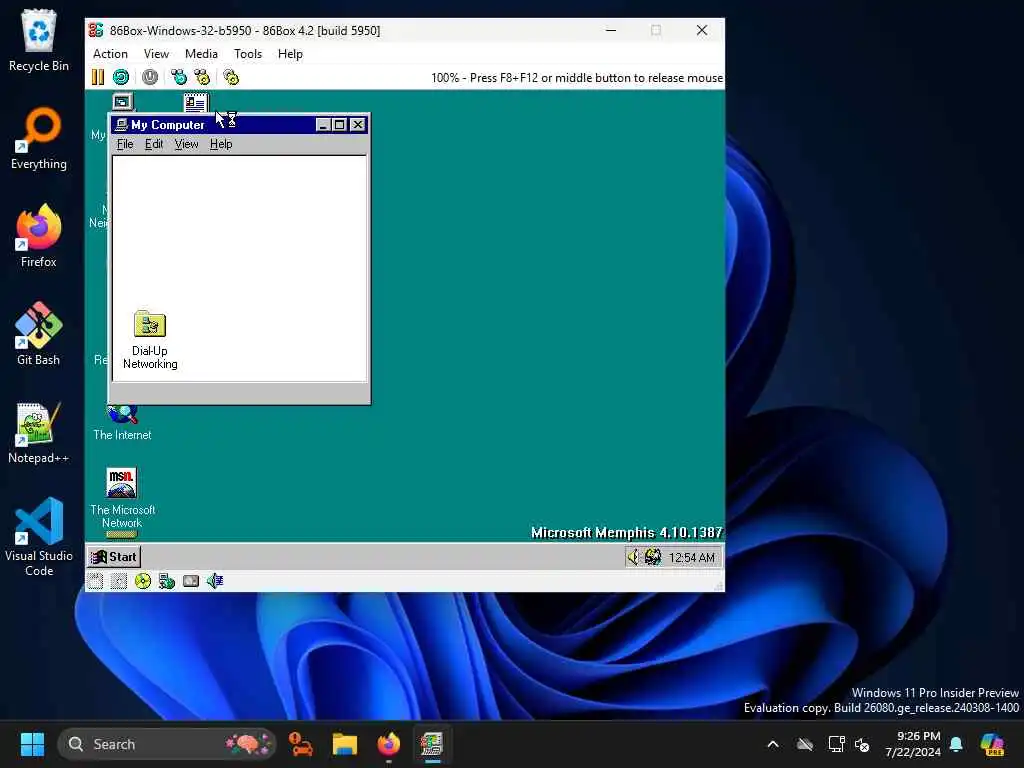Select the Firefox desktop shortcut
This screenshot has width=1024, height=768.
[x=39, y=236]
